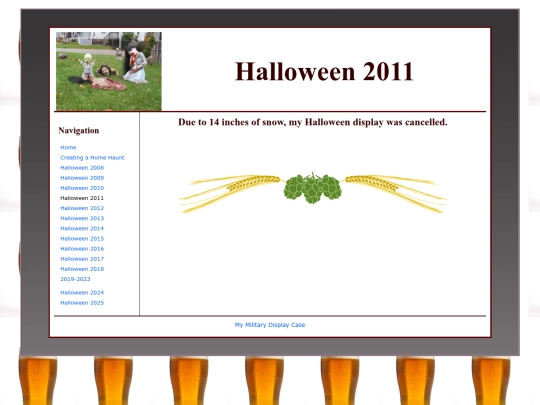Follow the My Military Display Case link
The image size is (540, 405).
(x=270, y=325)
